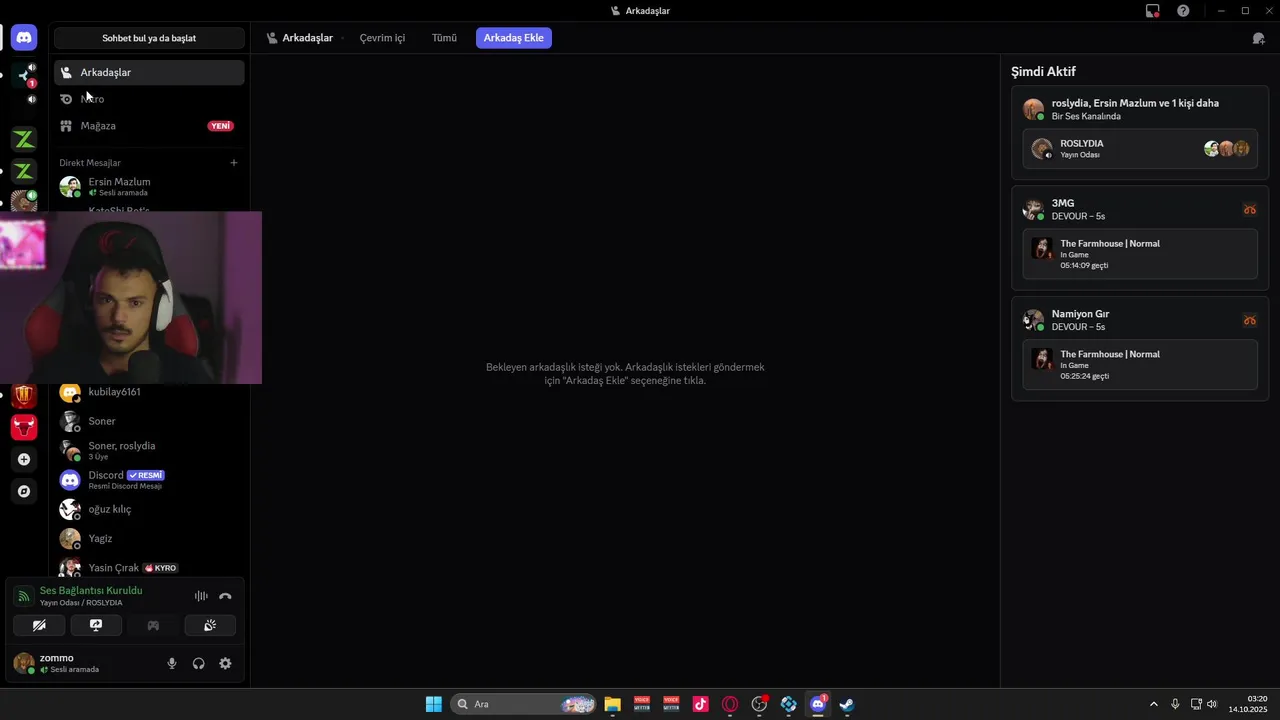Screen dimensions: 1280x720
Task: Select the Arkadaşlar header tab
Action: [x=300, y=38]
